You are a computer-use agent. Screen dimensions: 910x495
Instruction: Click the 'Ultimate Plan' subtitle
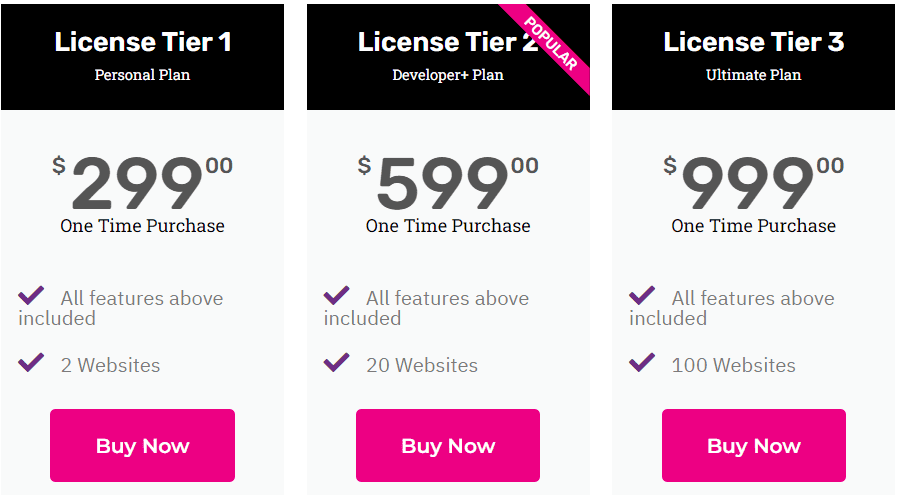[753, 75]
